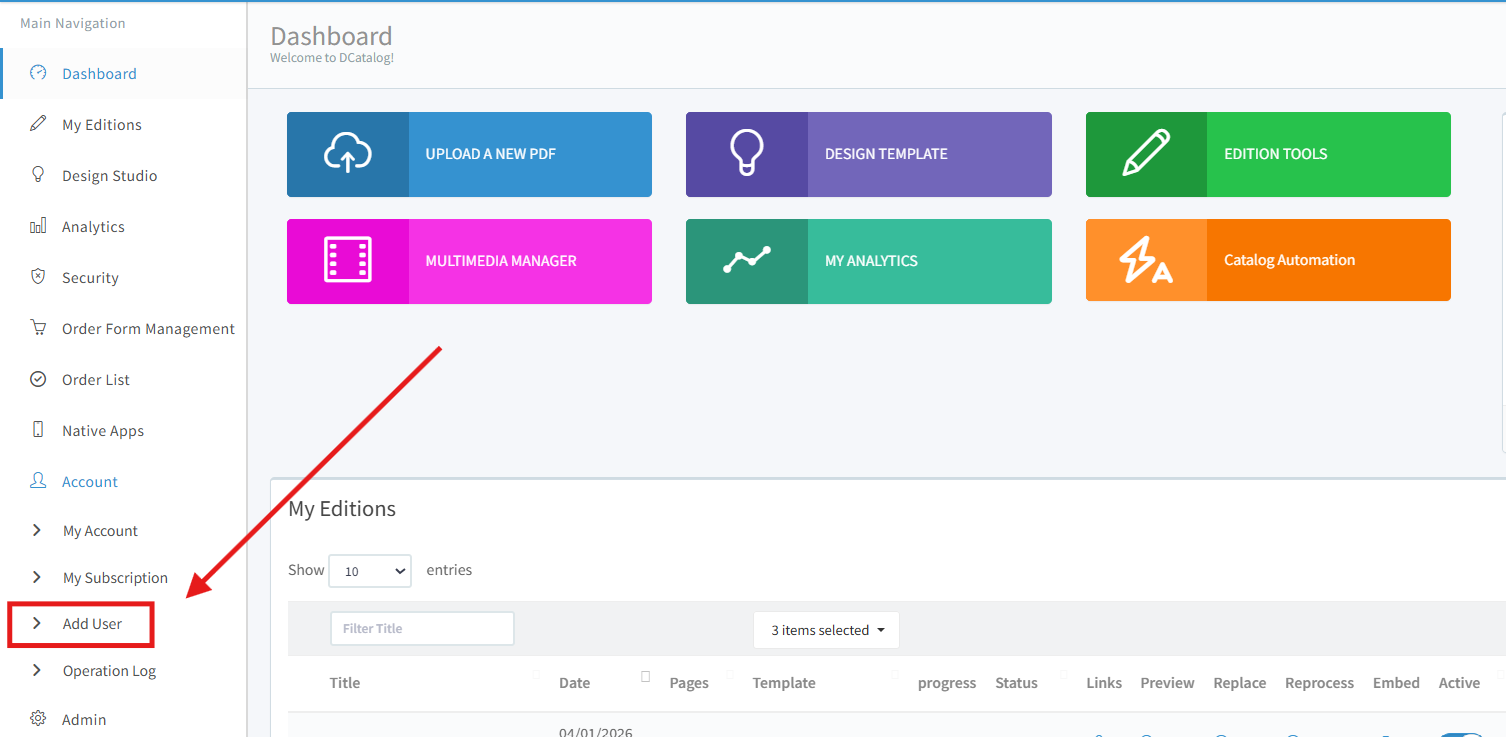Click the Security shield icon in sidebar
The width and height of the screenshot is (1506, 737).
[38, 277]
